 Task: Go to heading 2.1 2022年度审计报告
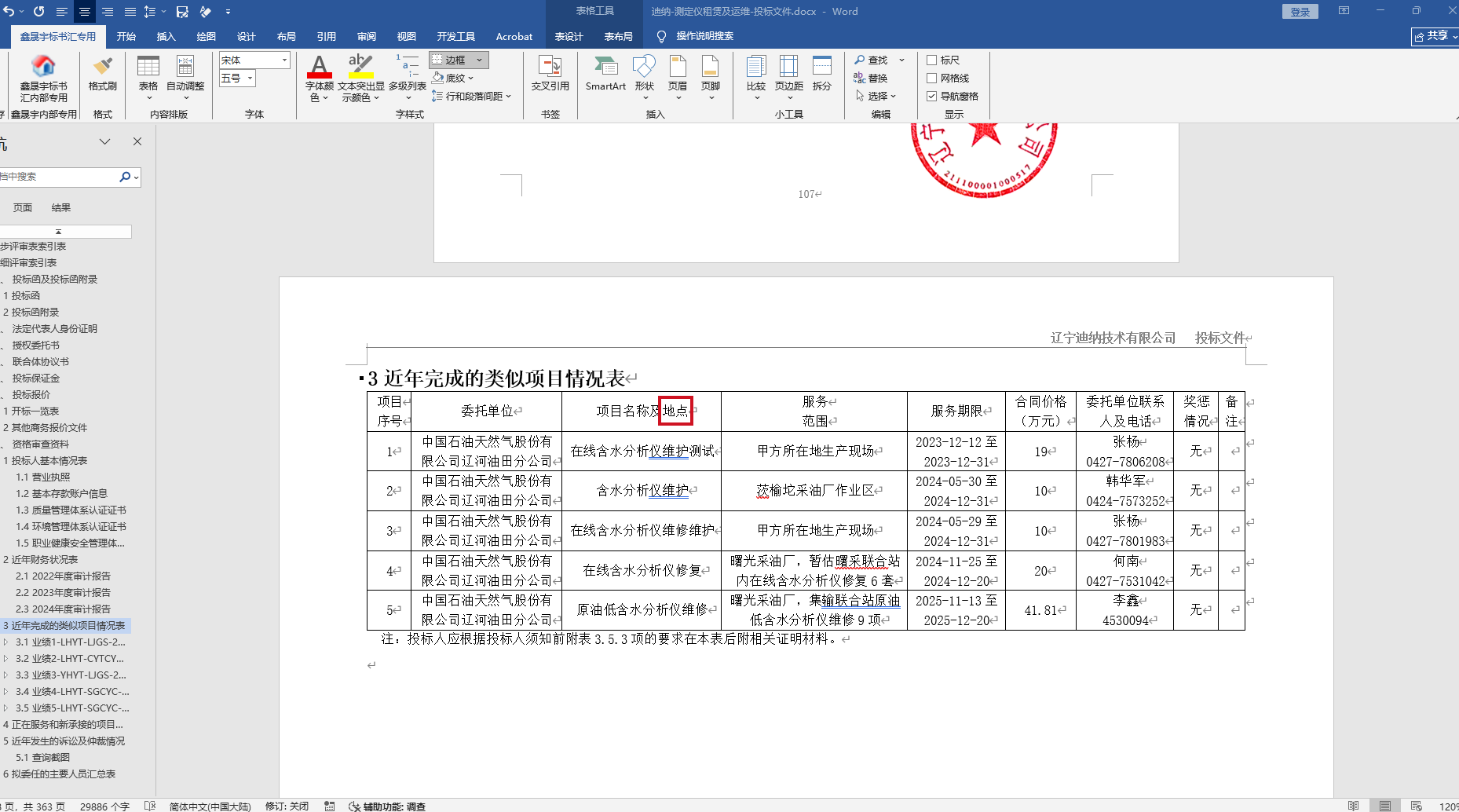[x=63, y=576]
